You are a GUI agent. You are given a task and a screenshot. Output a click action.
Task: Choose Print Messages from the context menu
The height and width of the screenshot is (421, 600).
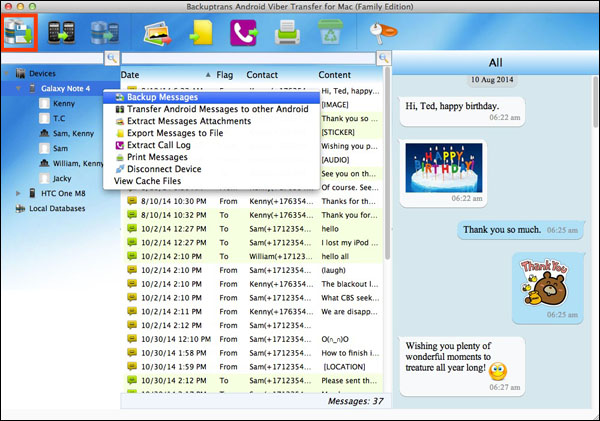coord(212,157)
